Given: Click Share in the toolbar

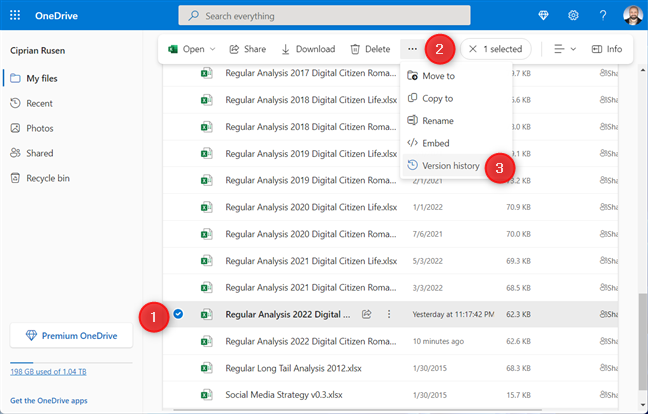Looking at the screenshot, I should tap(248, 49).
